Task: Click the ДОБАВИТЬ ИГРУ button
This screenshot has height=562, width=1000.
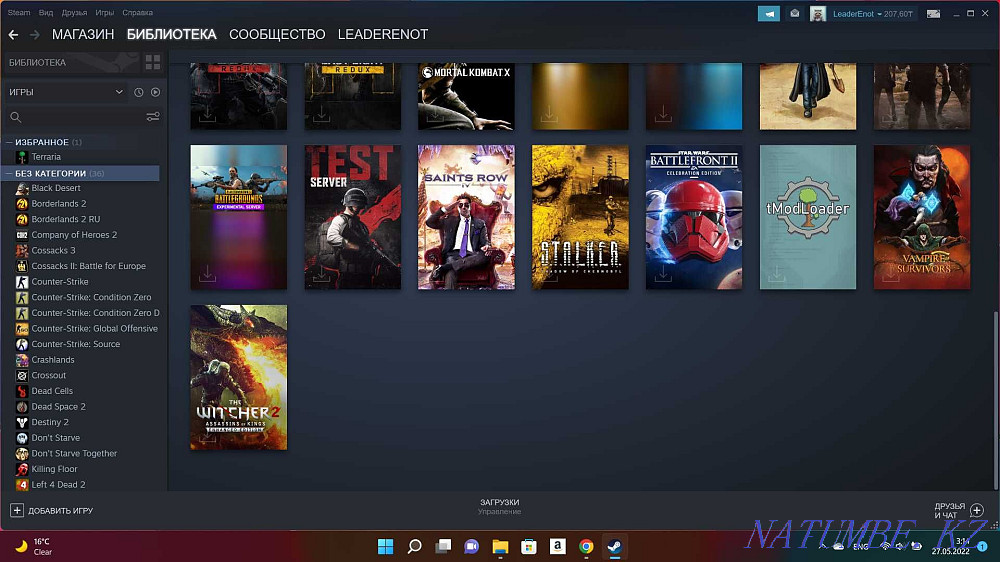Action: [x=52, y=510]
